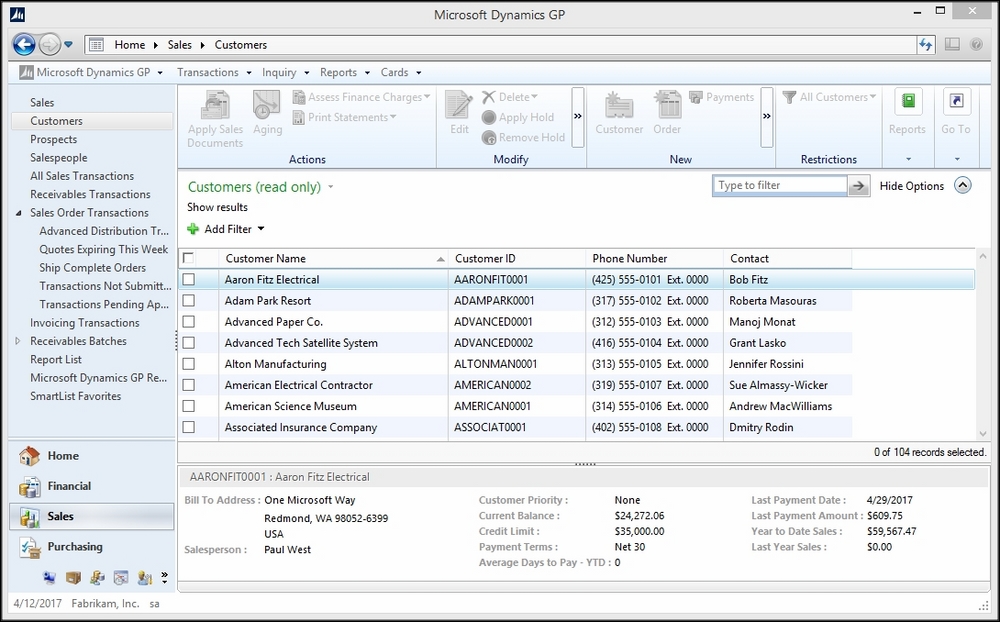Open Receivables Transactions list
The width and height of the screenshot is (1000, 622).
pos(91,195)
